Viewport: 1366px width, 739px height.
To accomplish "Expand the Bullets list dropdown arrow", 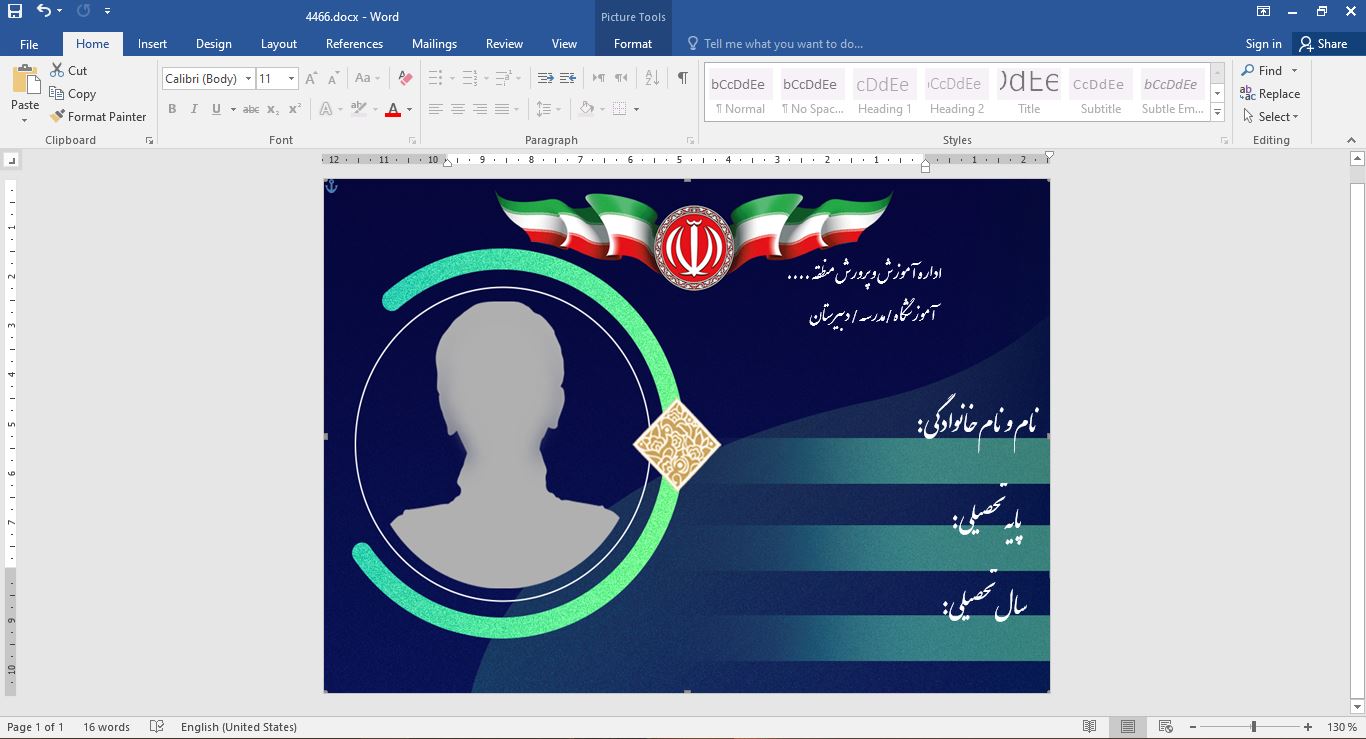I will point(452,78).
